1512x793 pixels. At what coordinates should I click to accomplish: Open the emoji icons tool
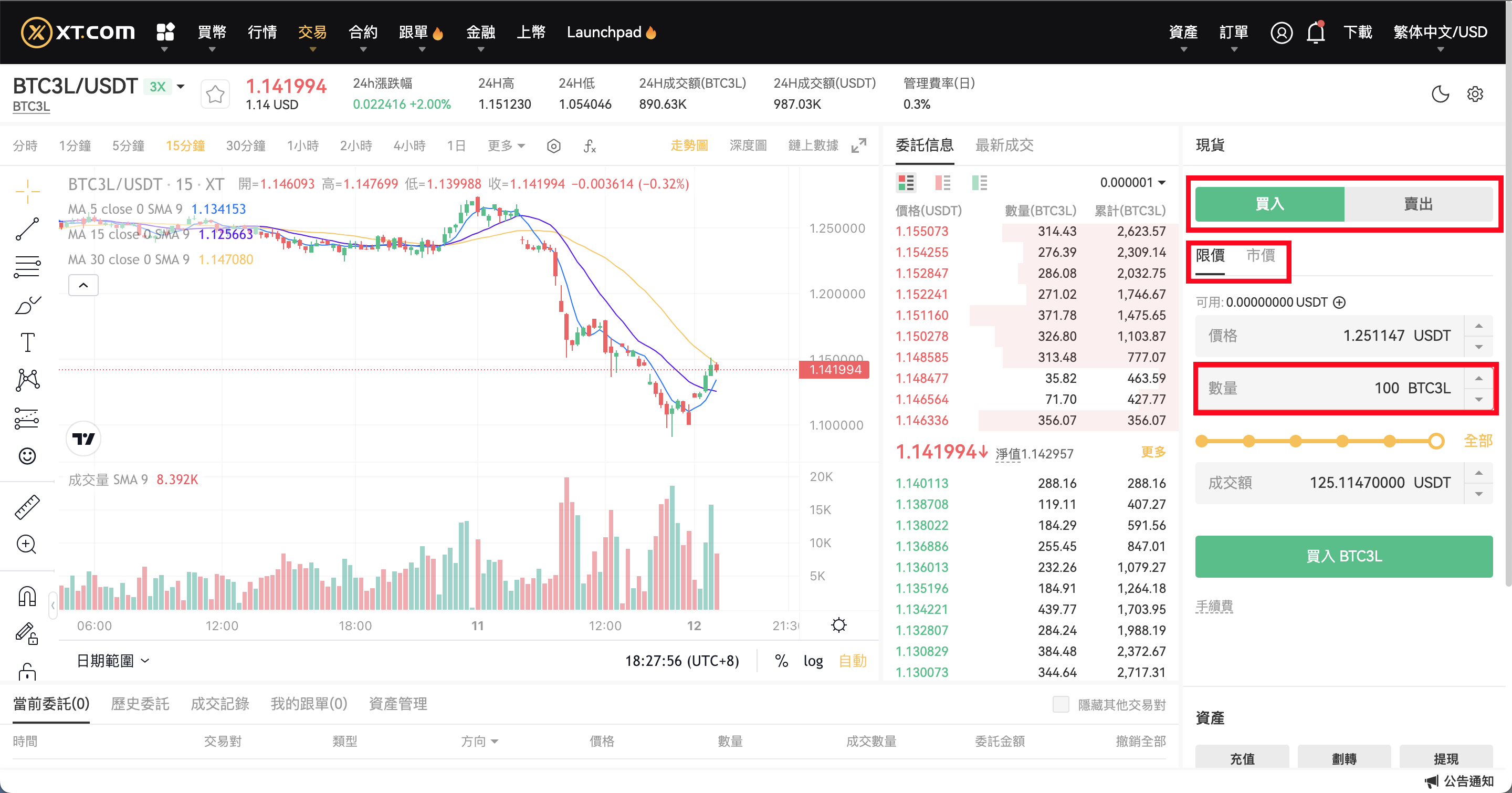[27, 455]
